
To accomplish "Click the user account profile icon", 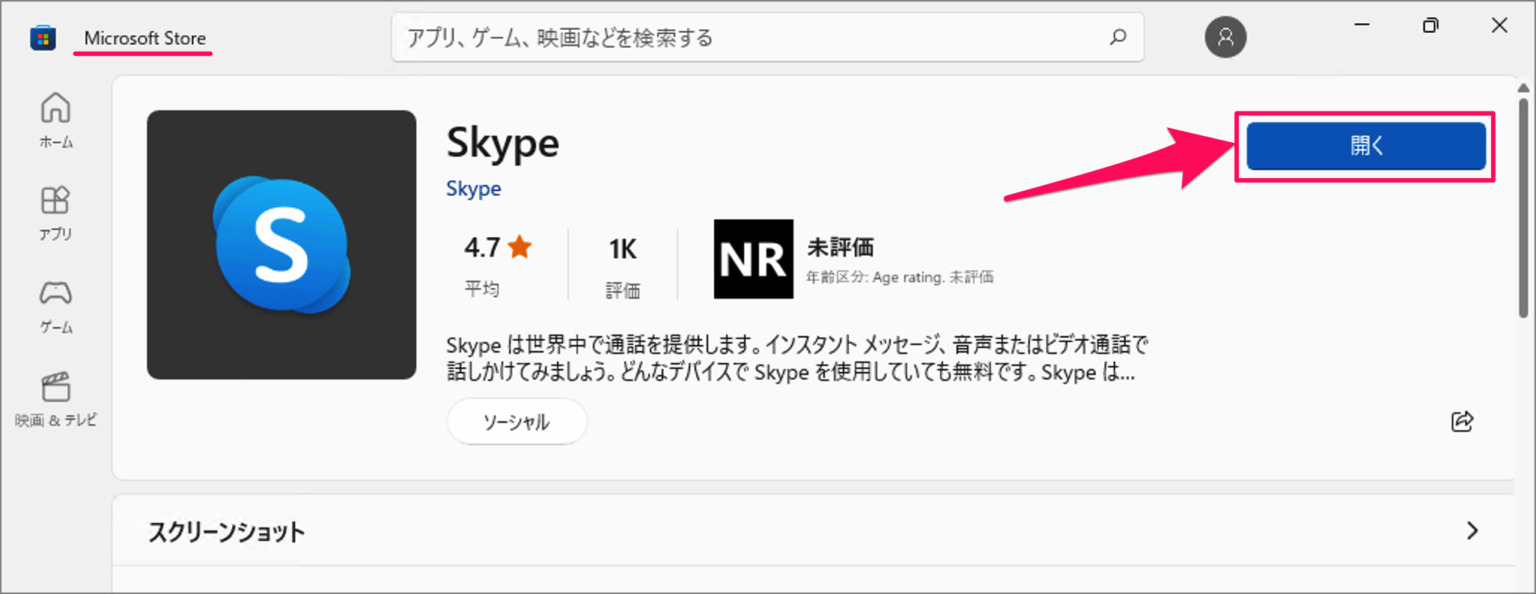I will (x=1226, y=37).
